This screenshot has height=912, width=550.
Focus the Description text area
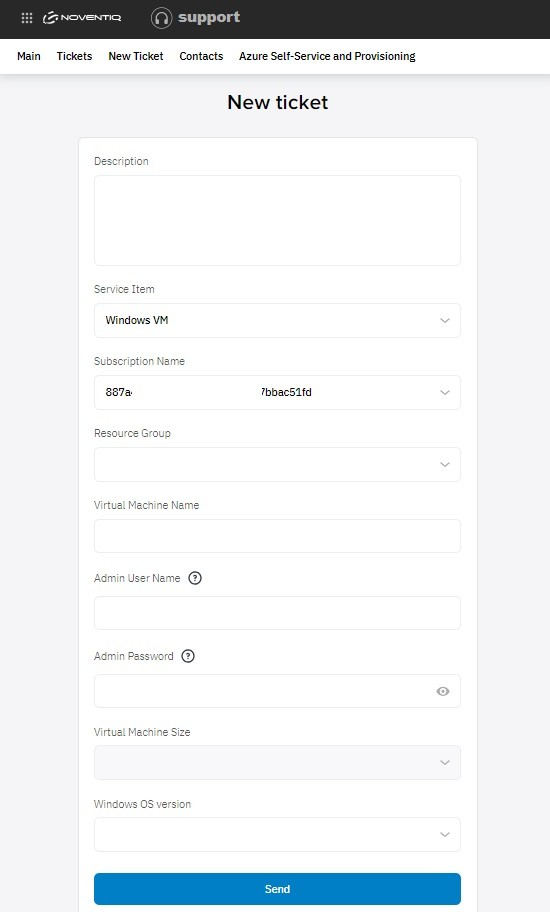click(x=277, y=220)
